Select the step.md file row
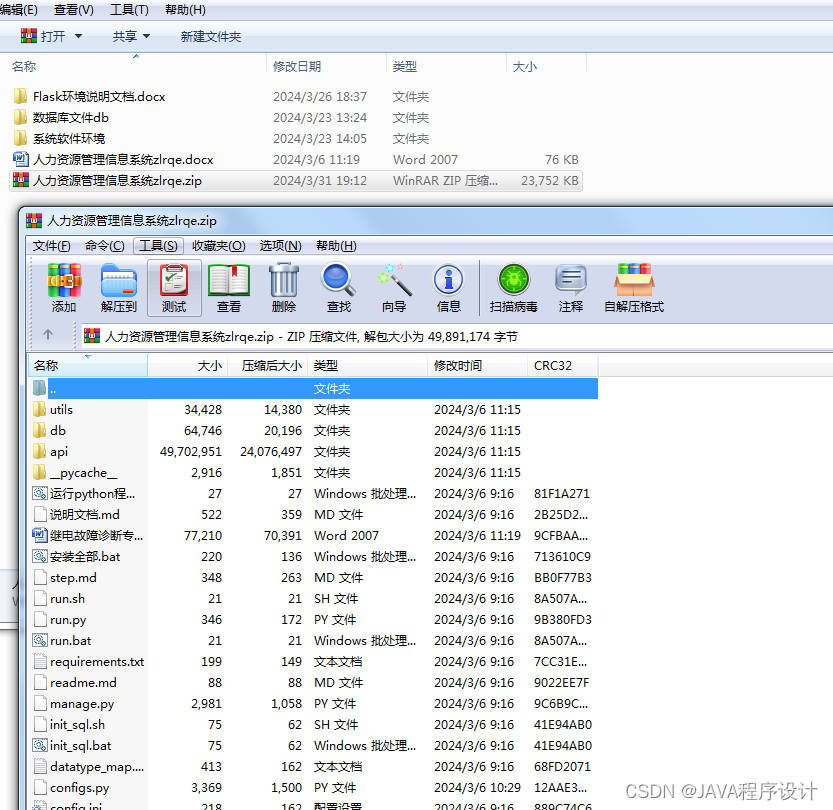This screenshot has width=833, height=810. pyautogui.click(x=313, y=577)
